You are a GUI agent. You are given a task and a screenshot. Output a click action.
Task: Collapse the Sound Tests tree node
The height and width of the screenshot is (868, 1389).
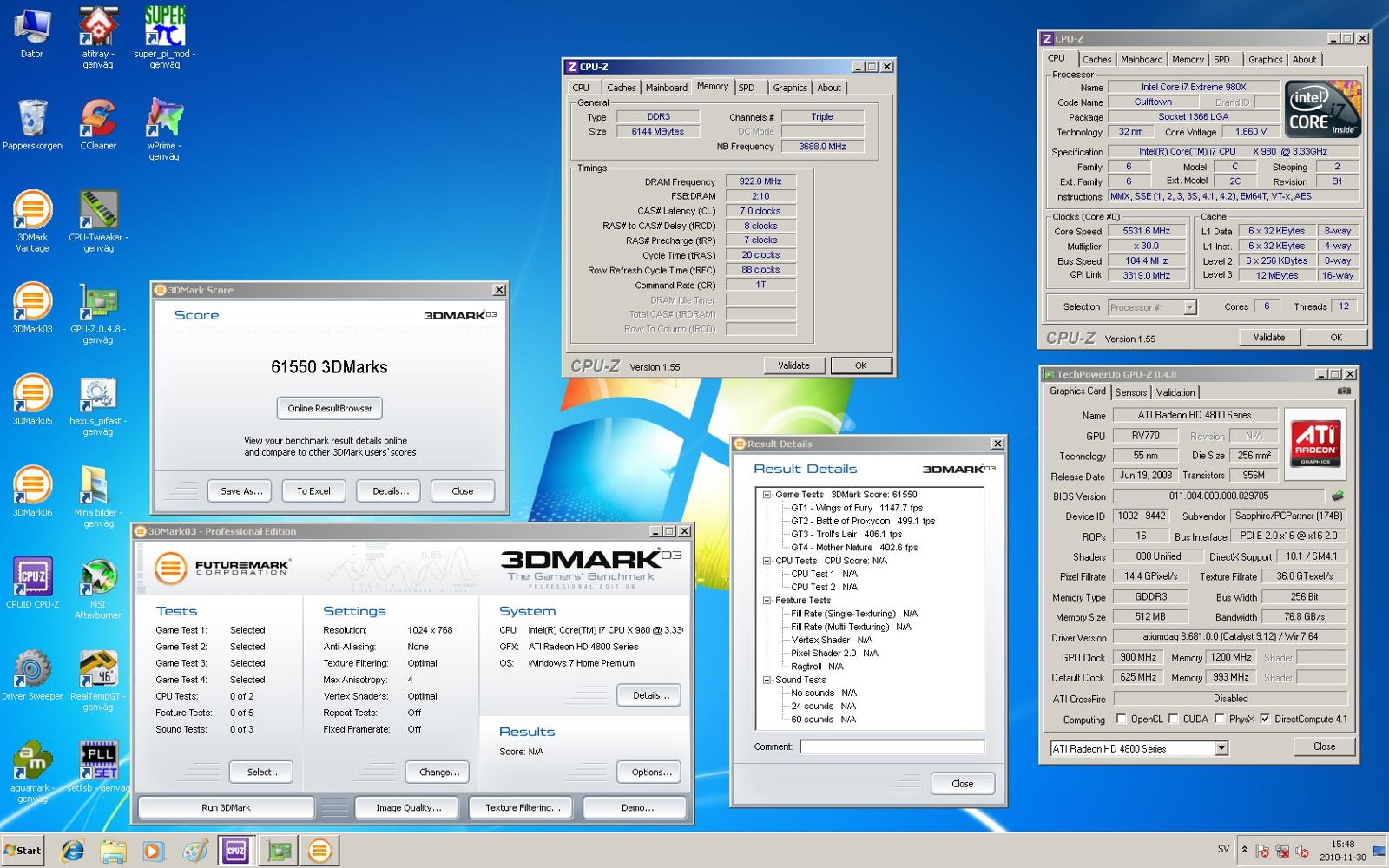coord(767,680)
